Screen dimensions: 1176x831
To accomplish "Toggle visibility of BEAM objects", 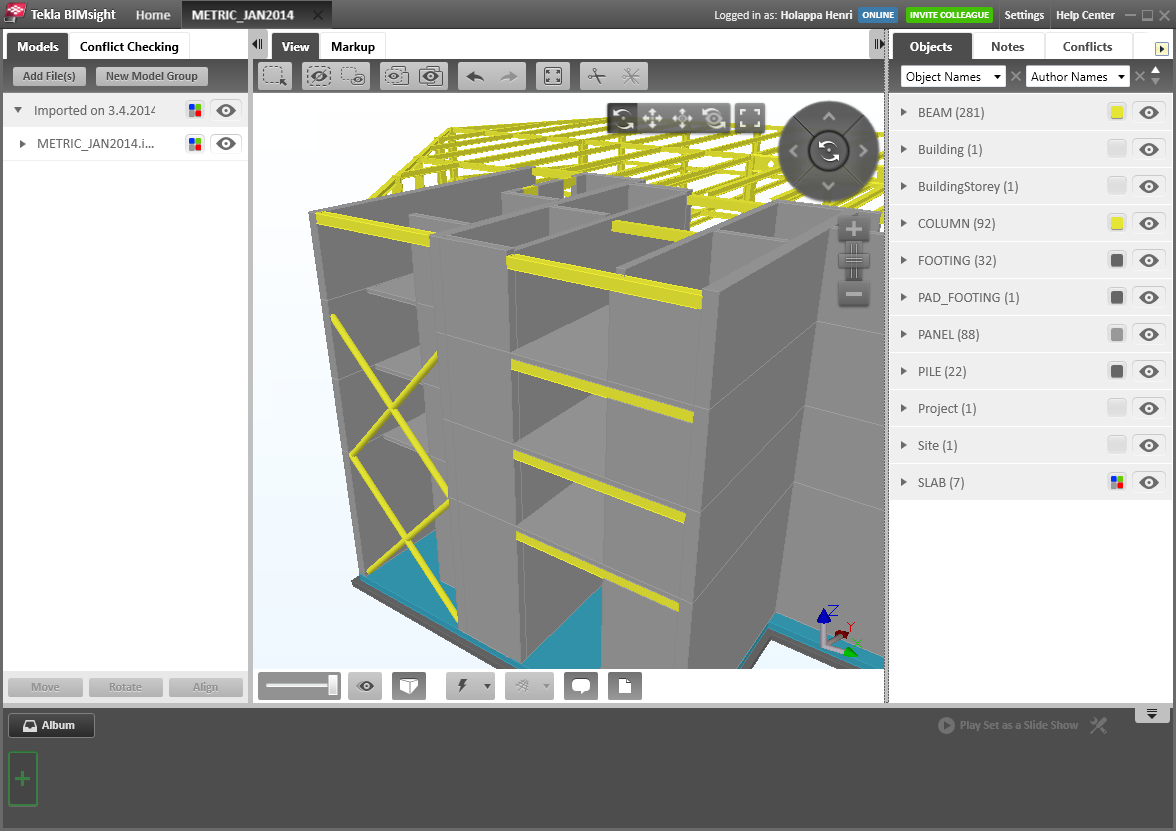I will point(1148,112).
